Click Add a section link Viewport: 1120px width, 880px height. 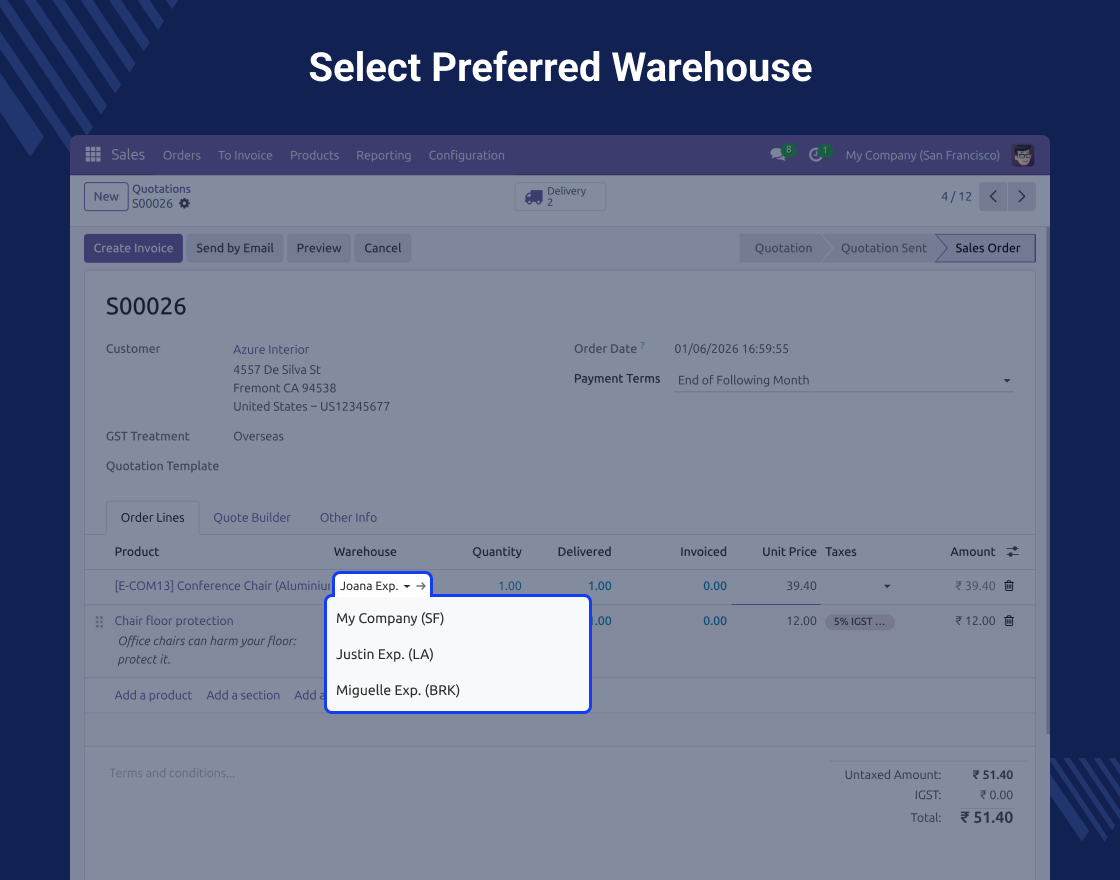(243, 695)
